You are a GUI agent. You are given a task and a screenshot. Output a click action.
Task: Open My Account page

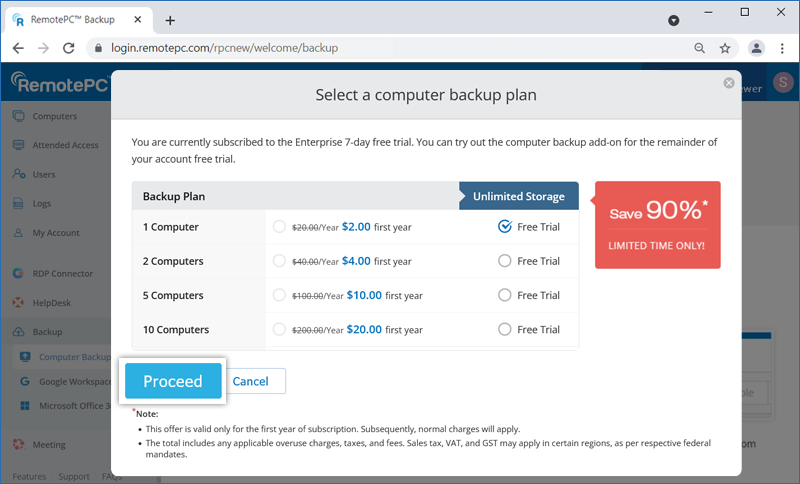point(56,233)
